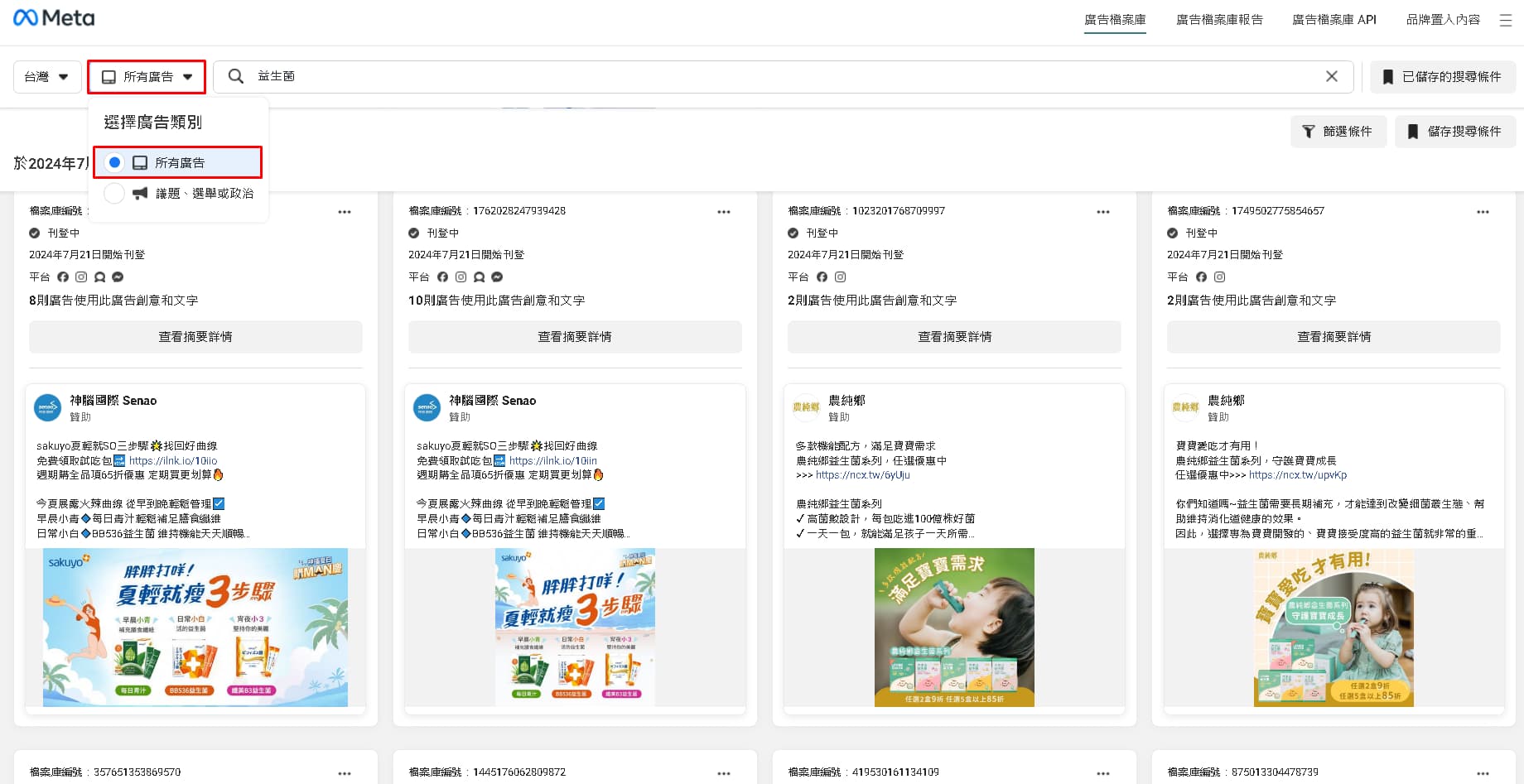
Task: Click Instagram icon on ad 1023201768709997
Action: point(840,277)
